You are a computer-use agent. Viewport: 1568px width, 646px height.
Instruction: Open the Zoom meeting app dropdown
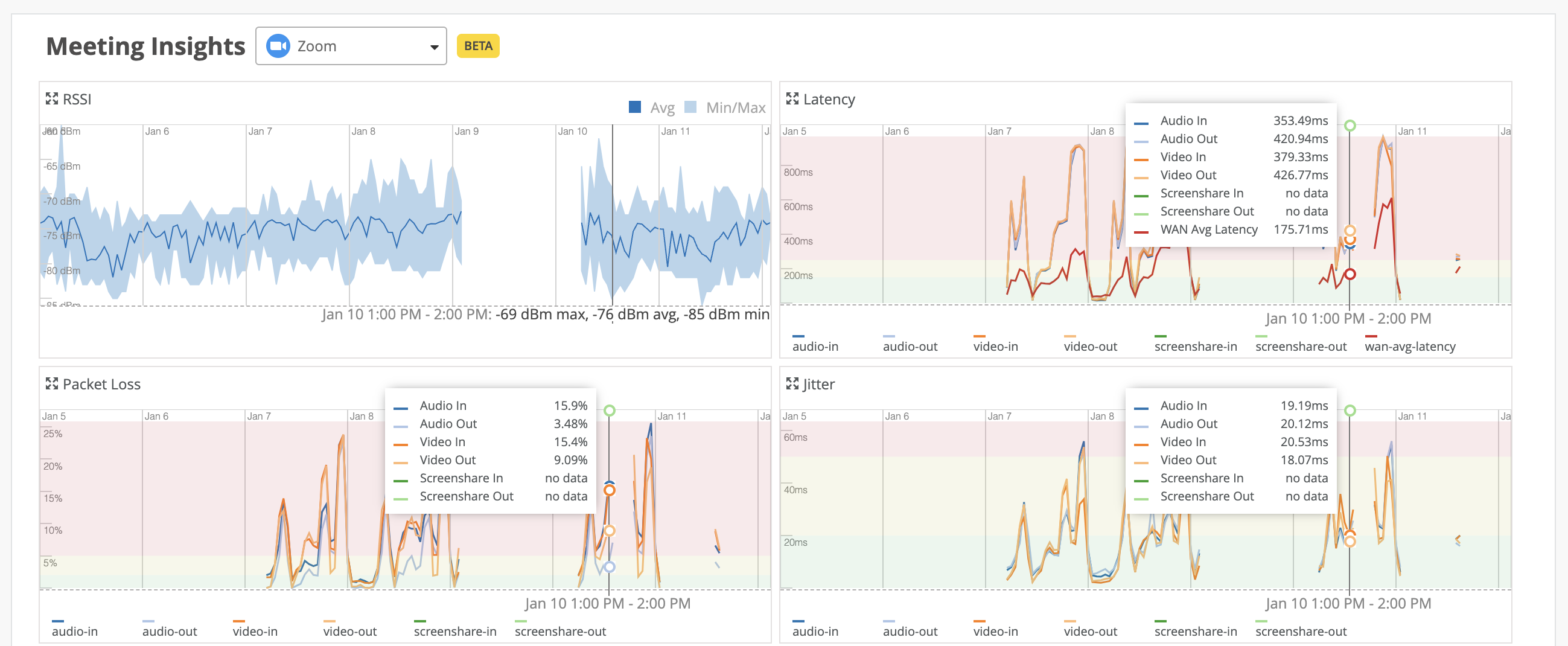click(351, 46)
